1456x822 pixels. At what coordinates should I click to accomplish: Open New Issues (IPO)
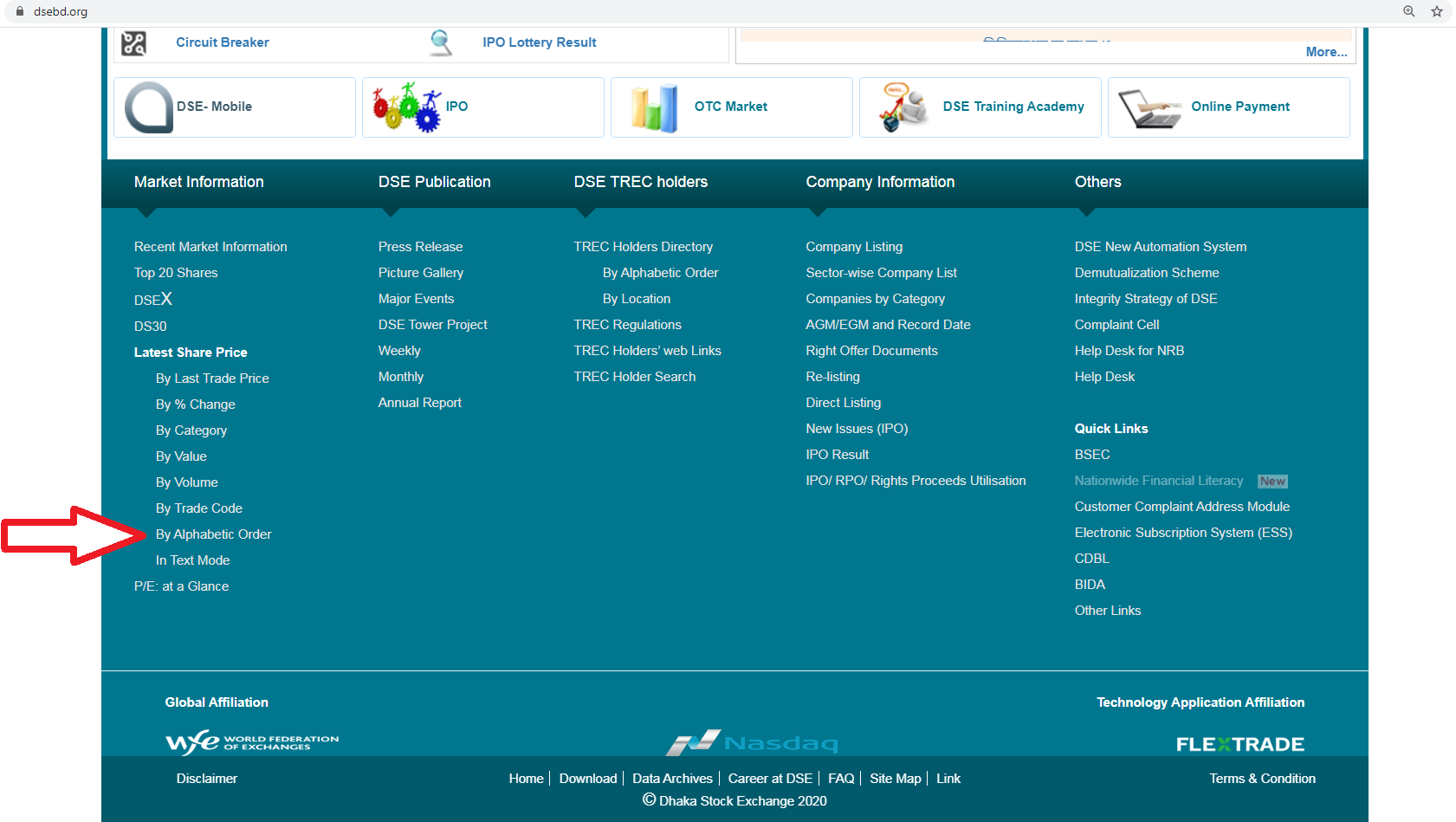coord(857,429)
